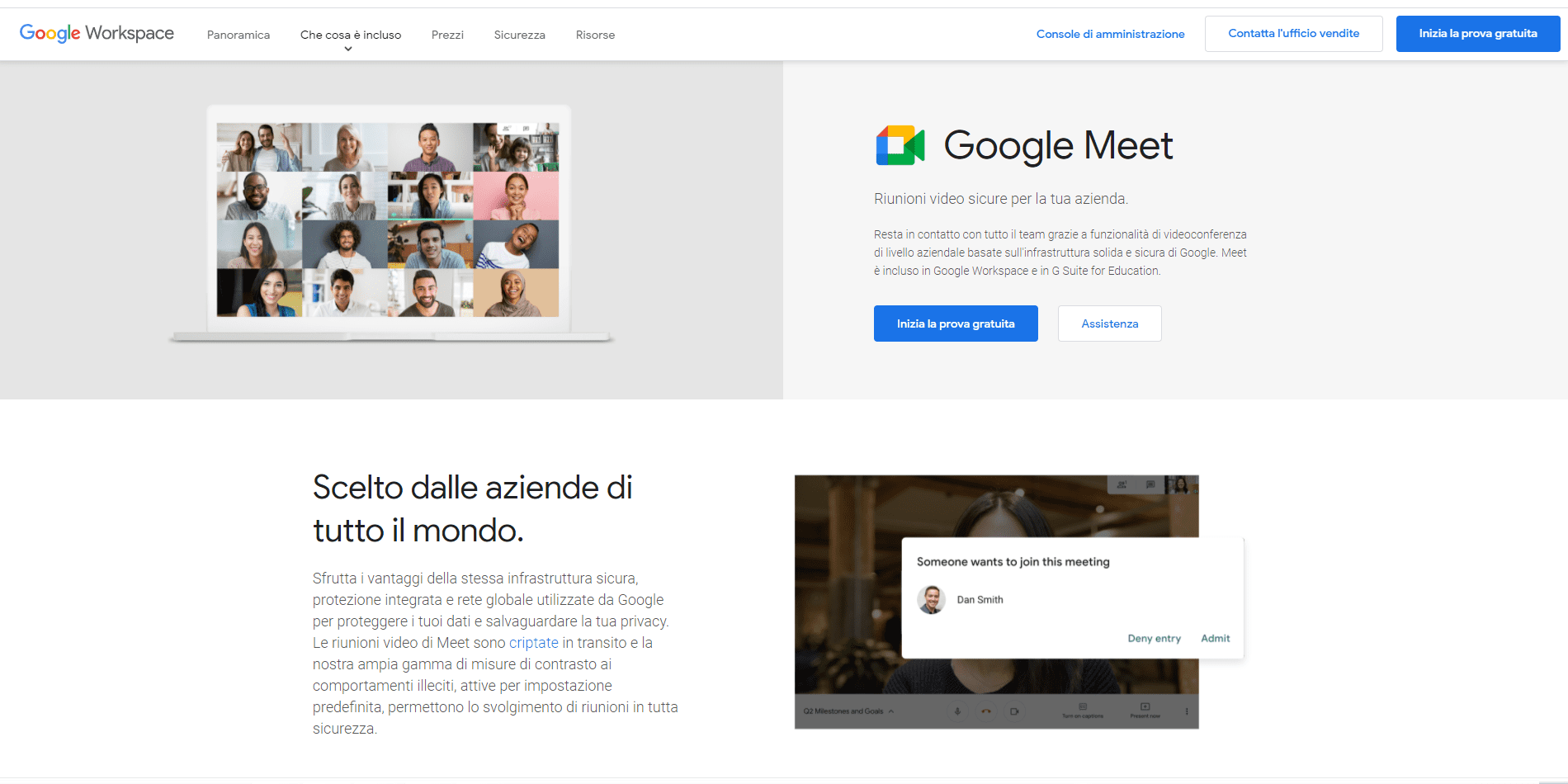Screen dimensions: 1568x784
Task: Mute the microphone in the meeting toolbar
Action: [x=957, y=711]
